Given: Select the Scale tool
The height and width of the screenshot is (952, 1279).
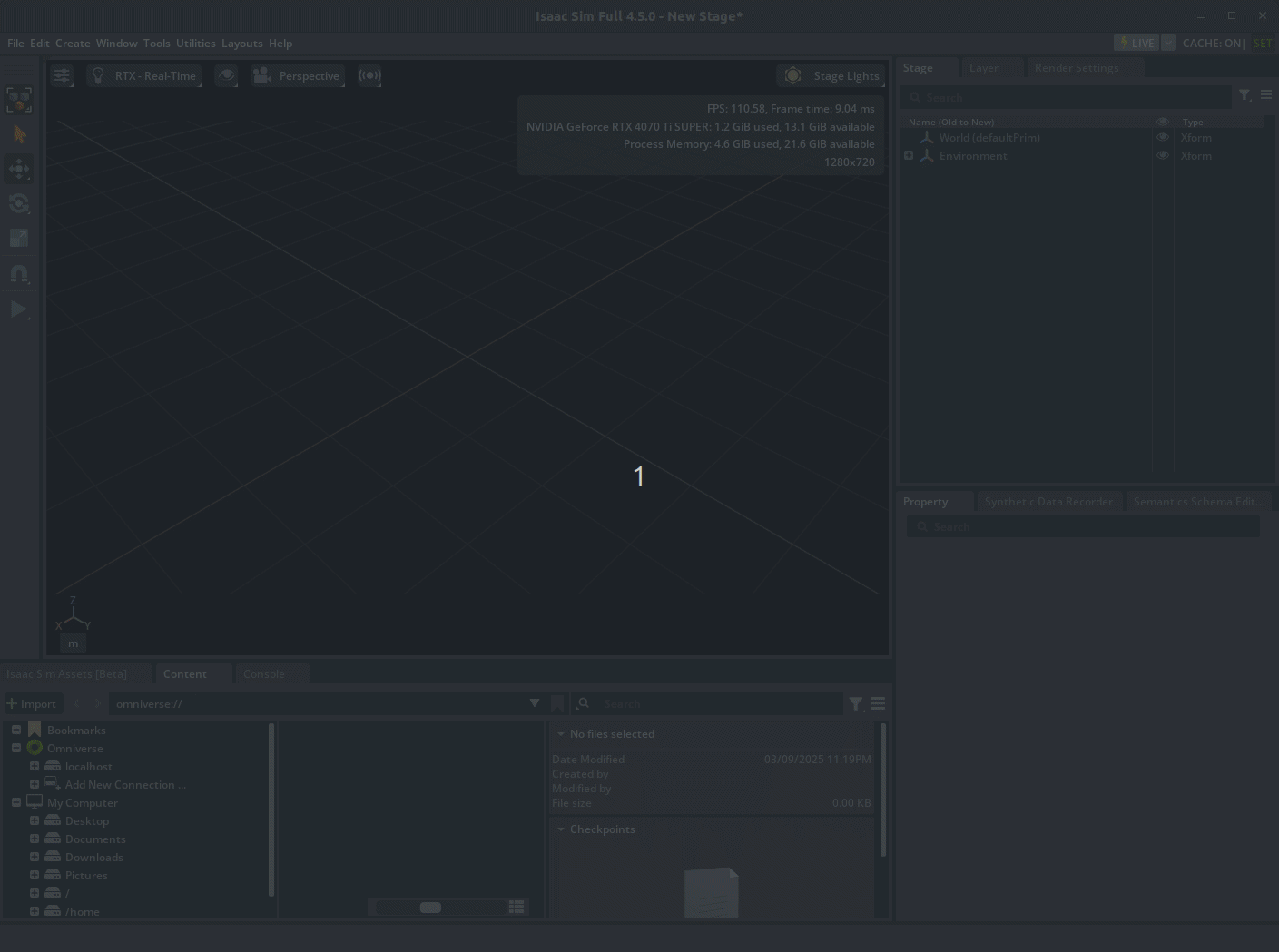Looking at the screenshot, I should pyautogui.click(x=19, y=238).
